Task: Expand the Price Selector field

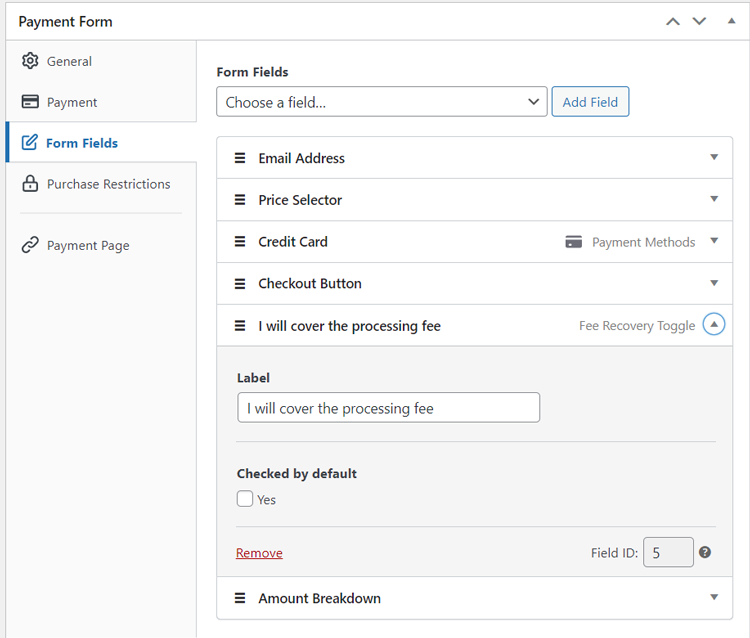Action: (x=714, y=199)
